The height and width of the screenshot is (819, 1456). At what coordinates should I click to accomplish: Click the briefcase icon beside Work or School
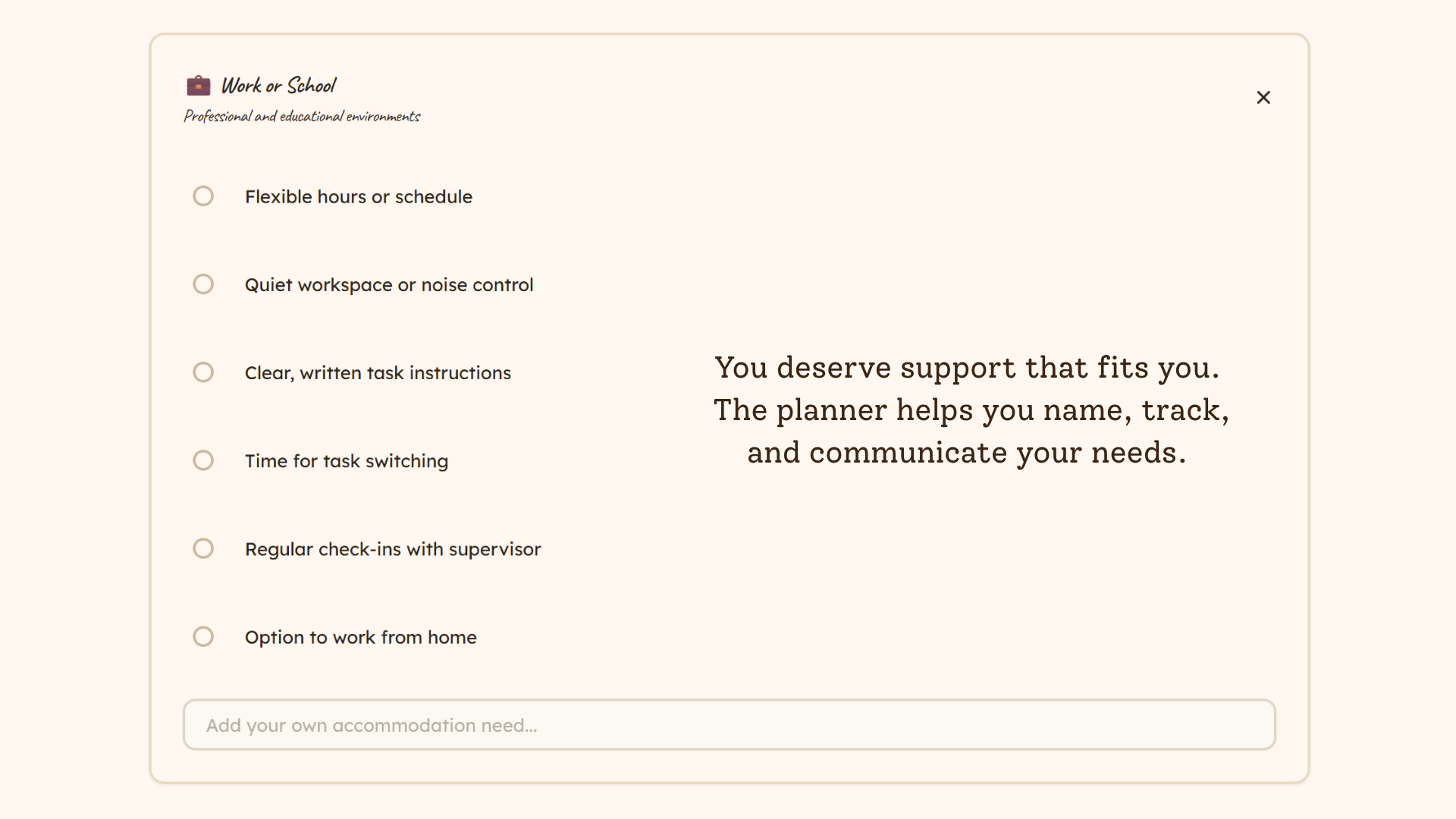[x=199, y=86]
